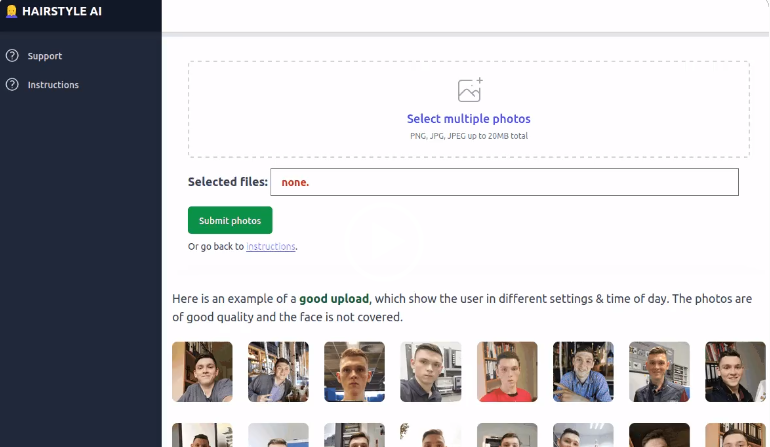Open seventh example photo in office setting
This screenshot has height=447, width=770.
660,372
